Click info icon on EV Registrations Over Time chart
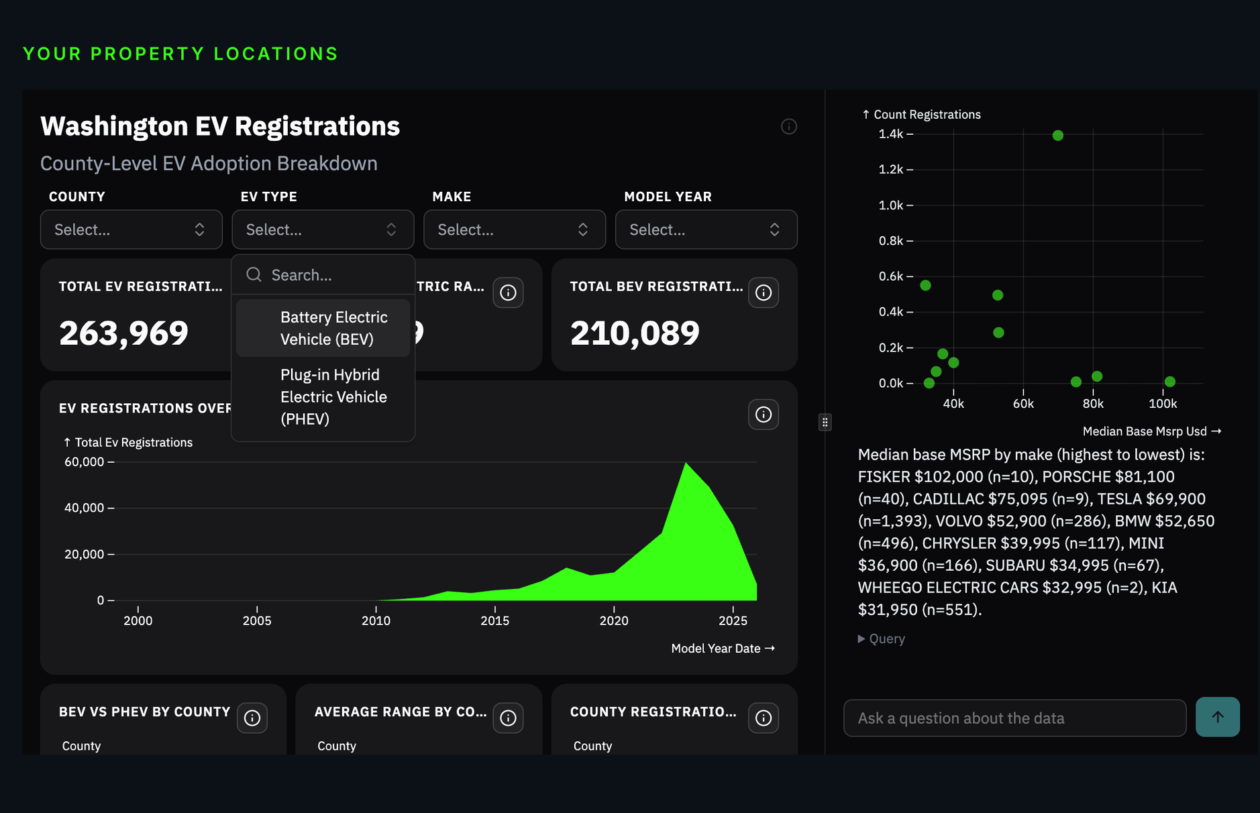1260x813 pixels. coord(764,414)
